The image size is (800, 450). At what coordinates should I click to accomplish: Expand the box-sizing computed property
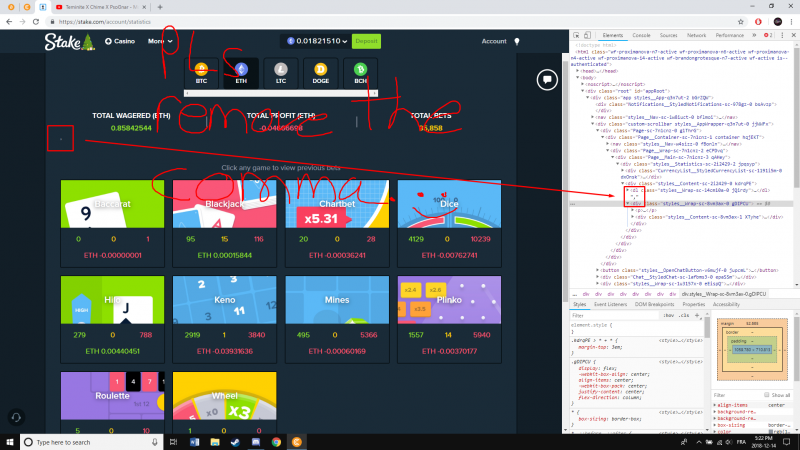tap(715, 425)
